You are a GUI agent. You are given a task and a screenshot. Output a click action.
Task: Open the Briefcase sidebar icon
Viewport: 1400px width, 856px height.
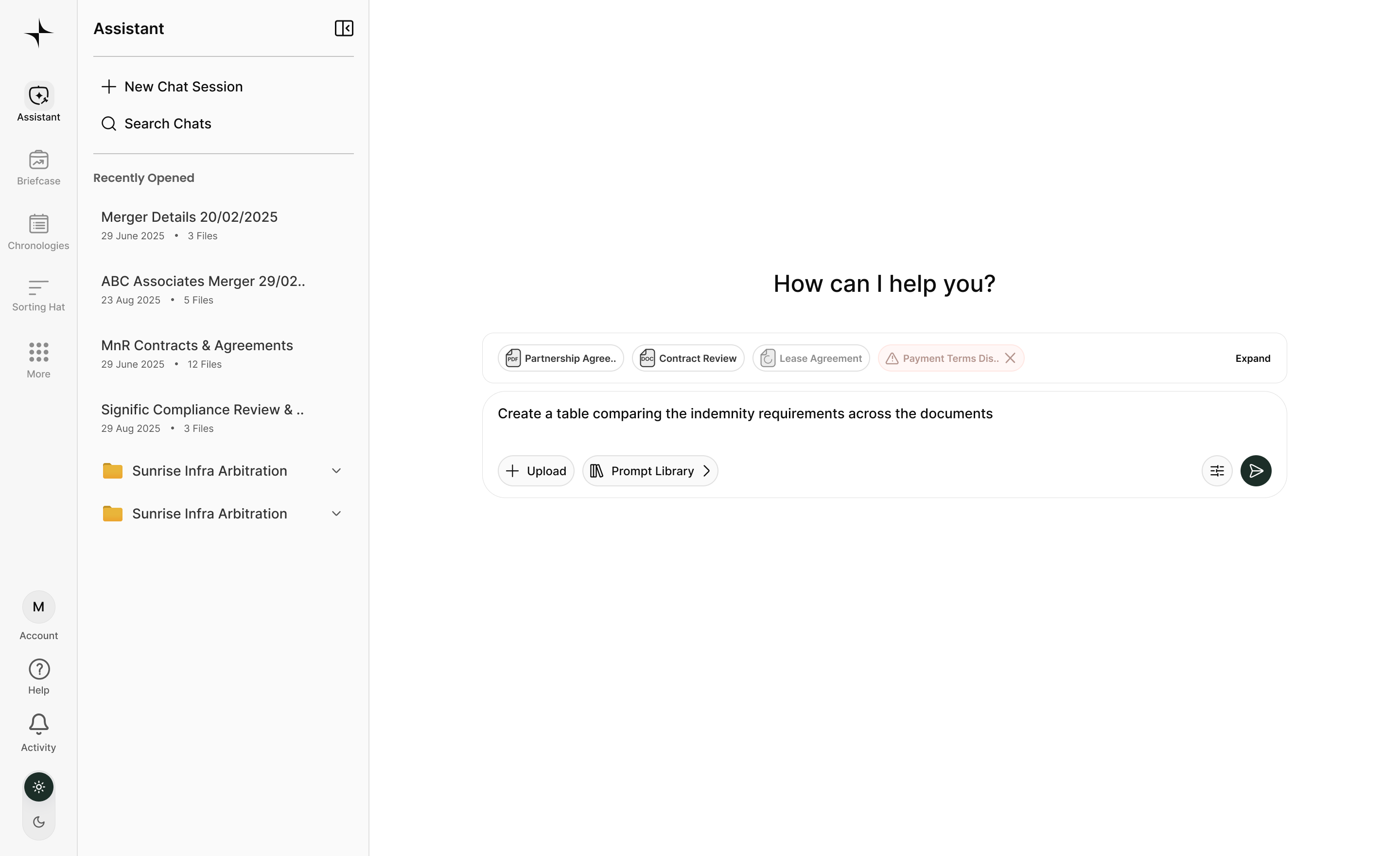click(x=38, y=167)
